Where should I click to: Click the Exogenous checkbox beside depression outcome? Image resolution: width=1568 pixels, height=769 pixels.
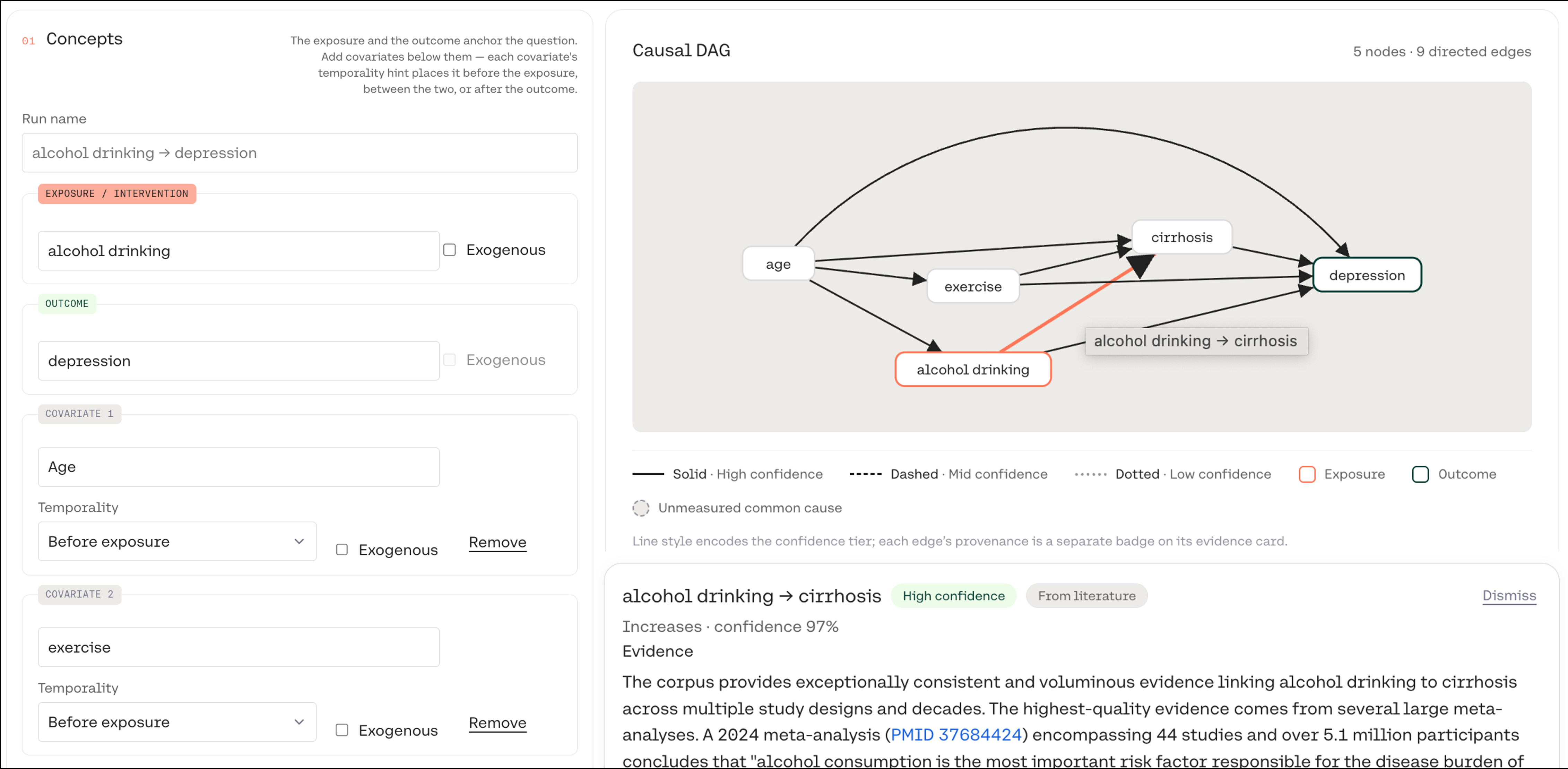tap(449, 360)
